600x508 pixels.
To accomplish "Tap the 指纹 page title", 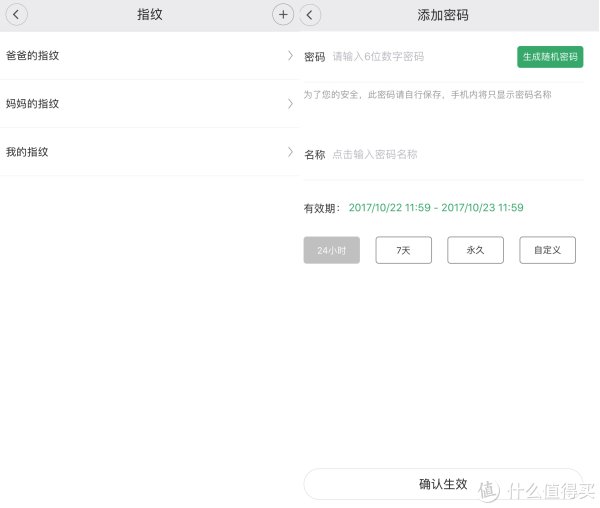I will coord(150,15).
